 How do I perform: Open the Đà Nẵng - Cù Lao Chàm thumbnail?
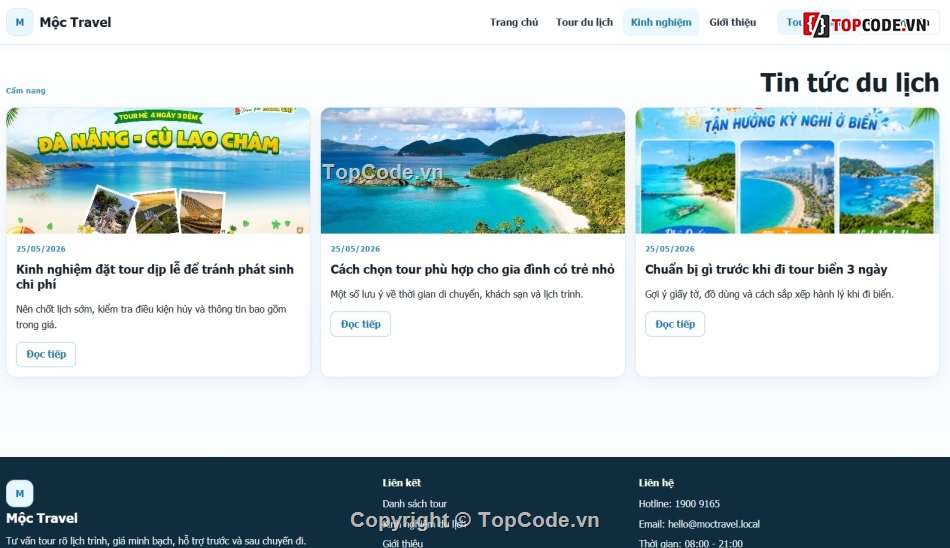[x=158, y=170]
